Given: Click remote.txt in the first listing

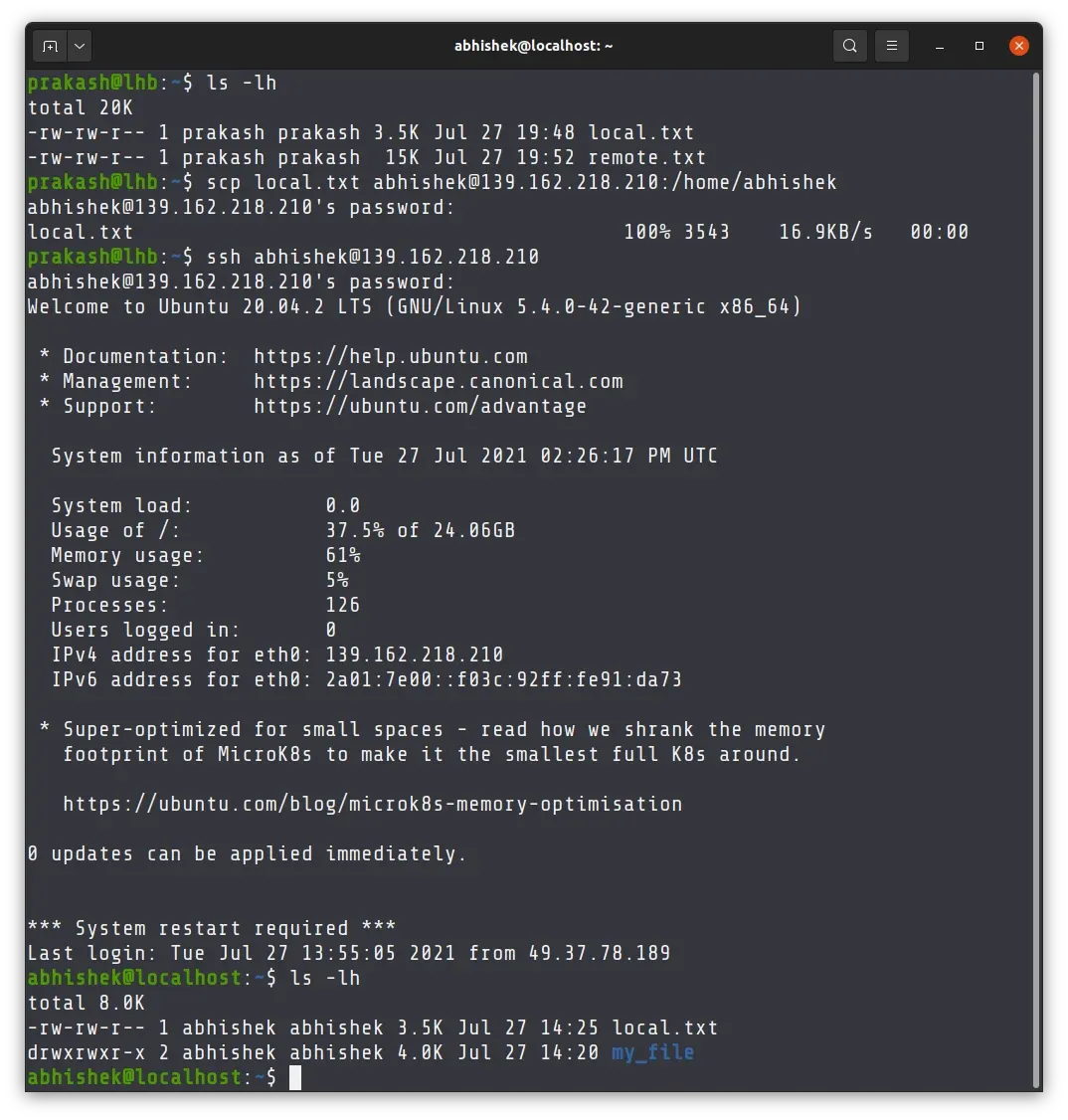Looking at the screenshot, I should point(646,158).
